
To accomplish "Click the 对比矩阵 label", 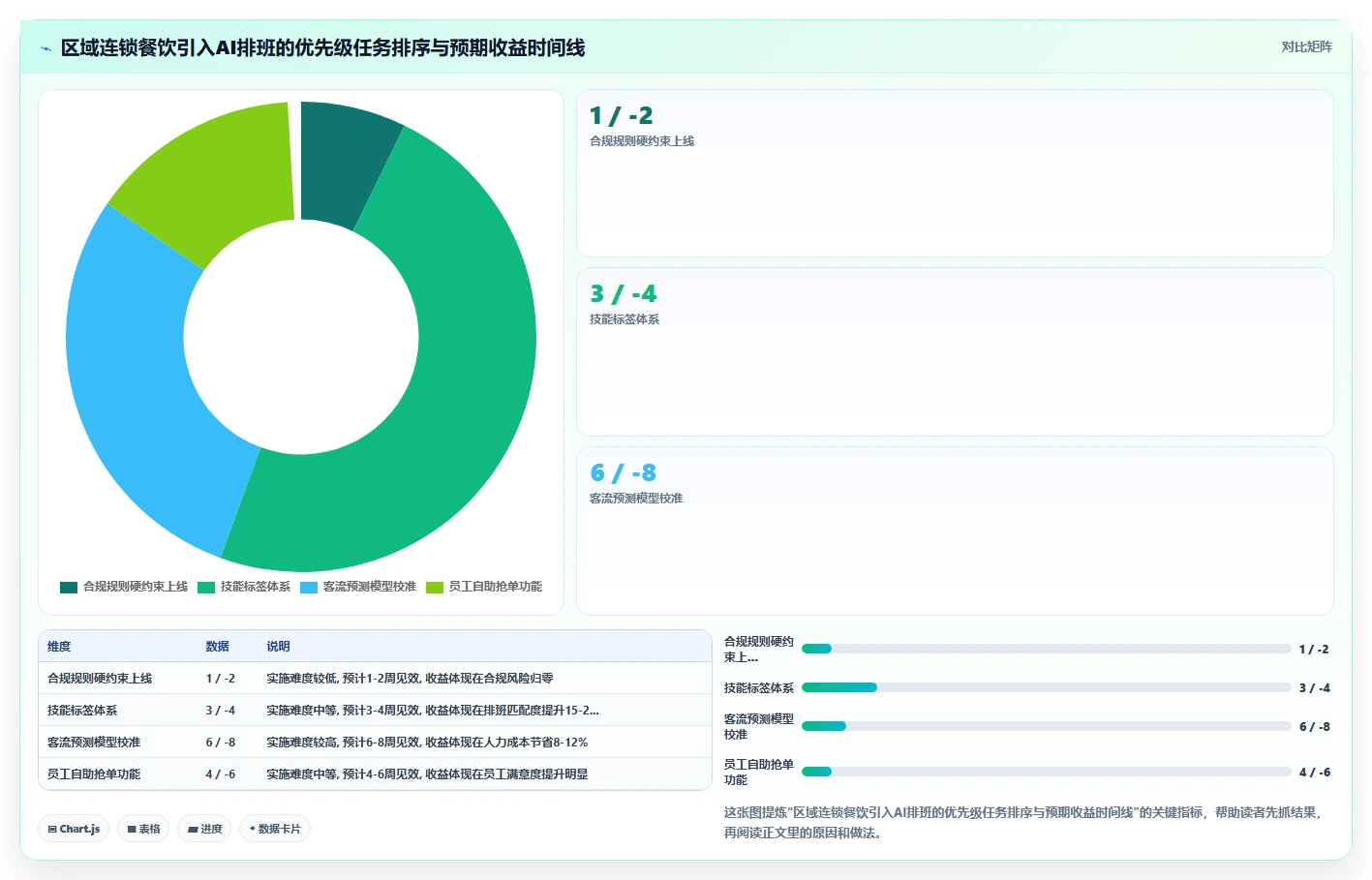I will [1306, 46].
